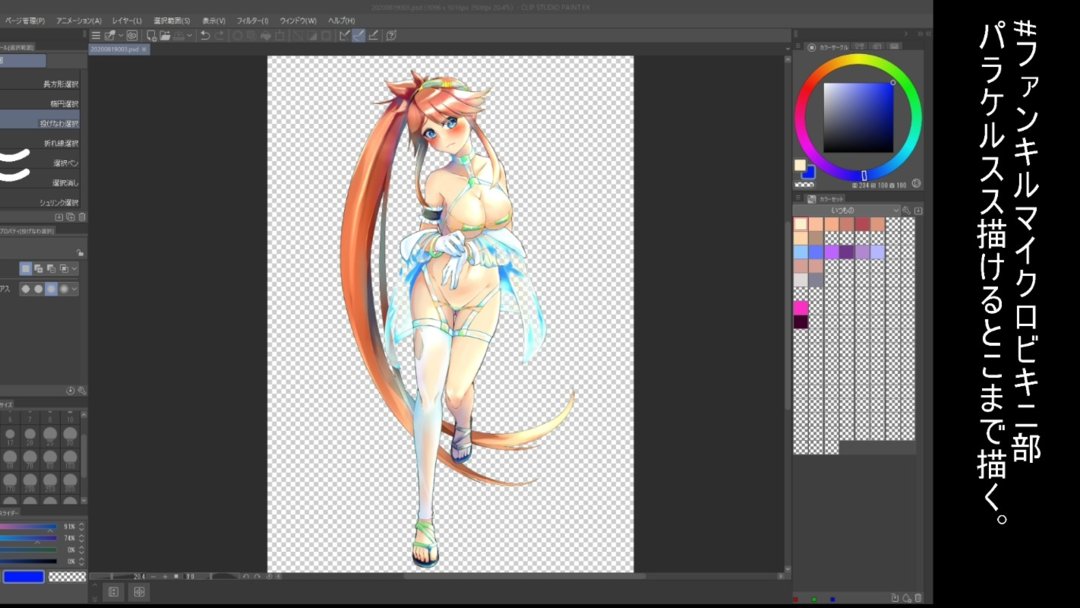This screenshot has height=608, width=1080.
Task: Open the アニメーション(A) menu
Action: click(x=79, y=21)
